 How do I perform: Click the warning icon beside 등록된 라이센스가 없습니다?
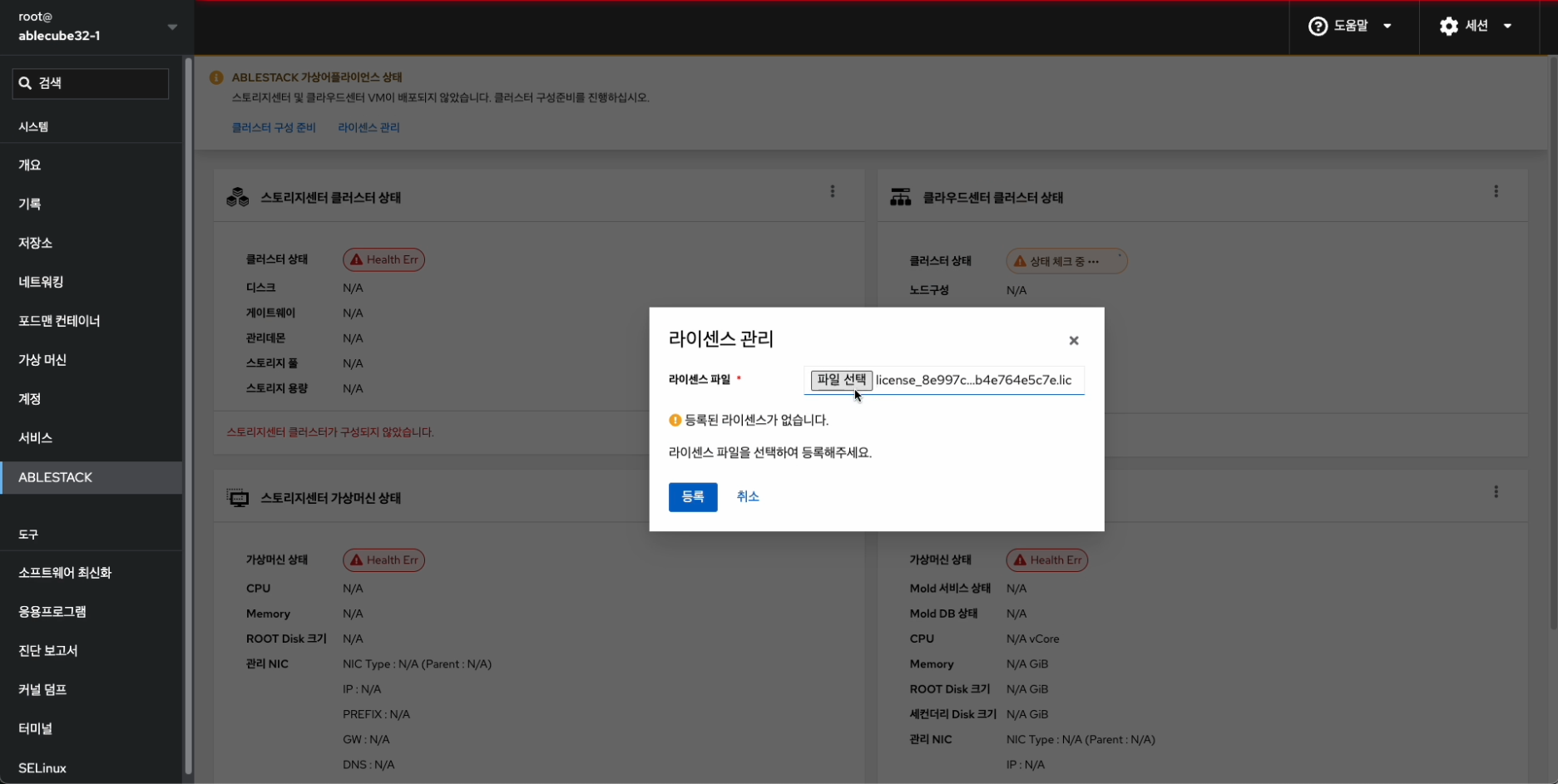[x=675, y=421]
